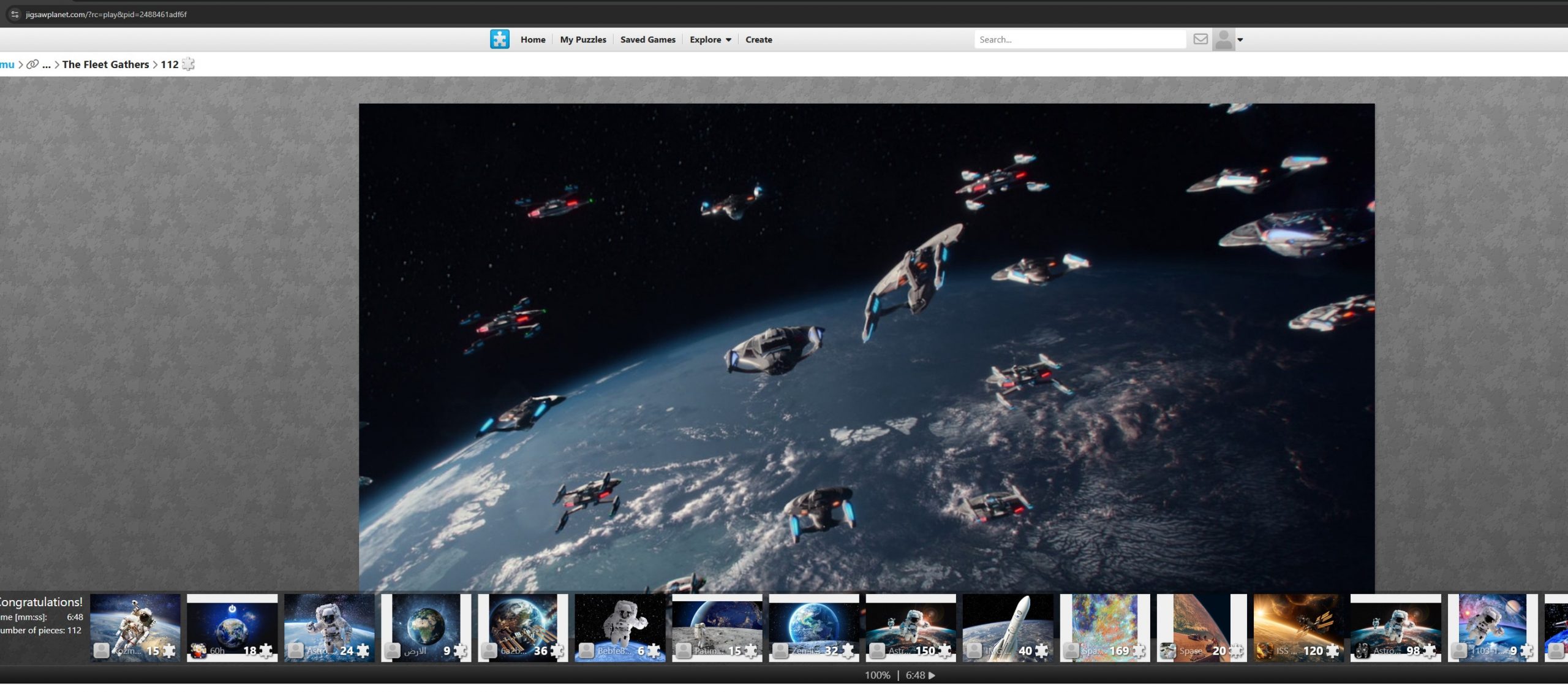Click puzzle piece icon next to 112
This screenshot has height=692, width=1568.
[x=189, y=64]
